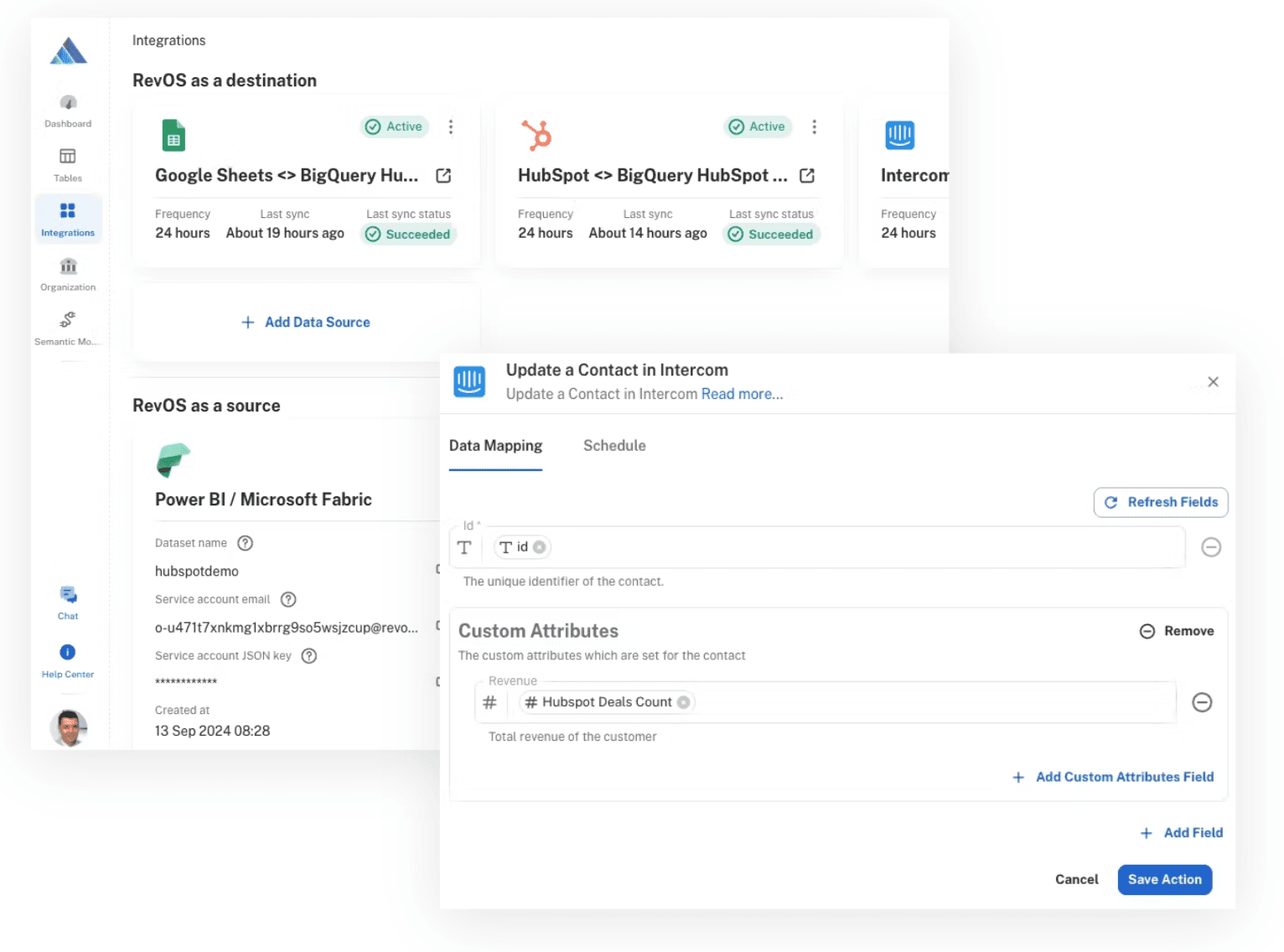The width and height of the screenshot is (1284, 952).
Task: Open the HubSpot integration kebab menu
Action: [814, 127]
